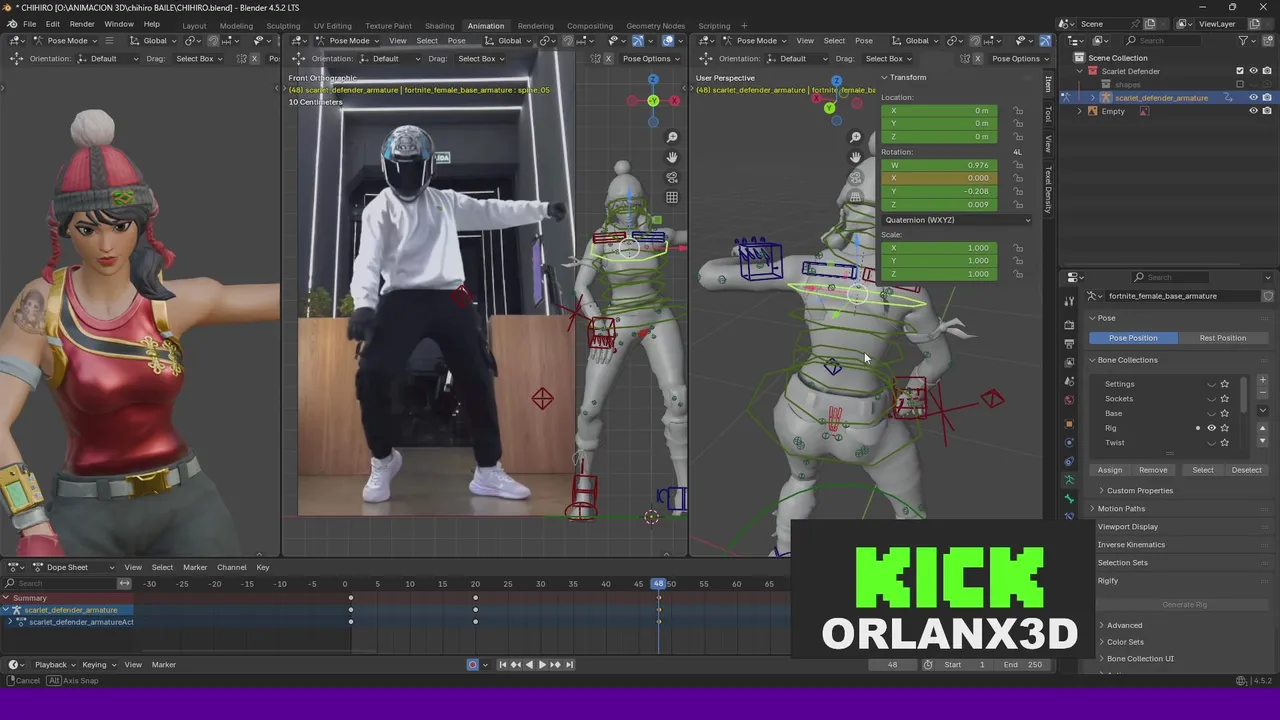The width and height of the screenshot is (1280, 720).
Task: Open the Quaternion (WXYZ) rotation mode dropdown
Action: click(956, 220)
